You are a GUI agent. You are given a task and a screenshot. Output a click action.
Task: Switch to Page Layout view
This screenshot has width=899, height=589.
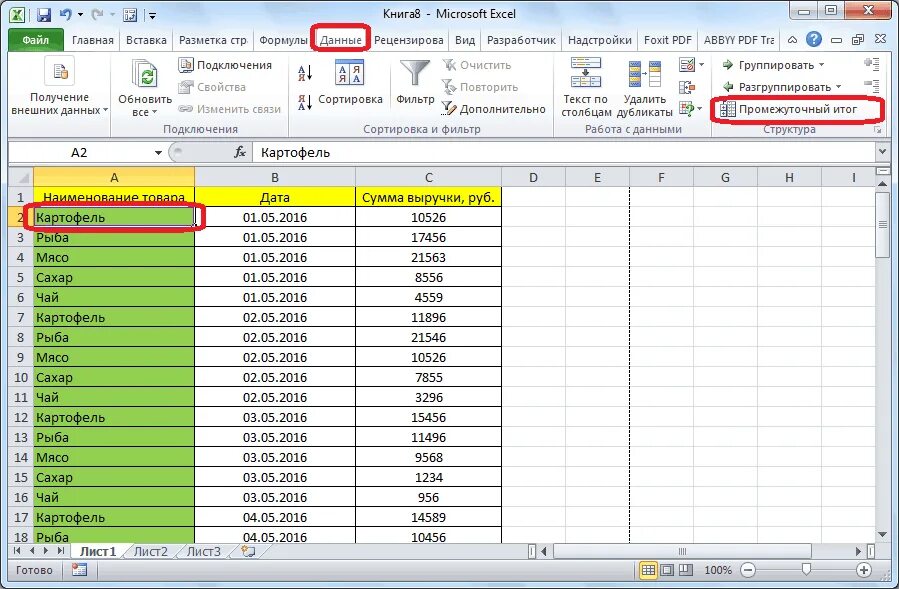pos(667,570)
